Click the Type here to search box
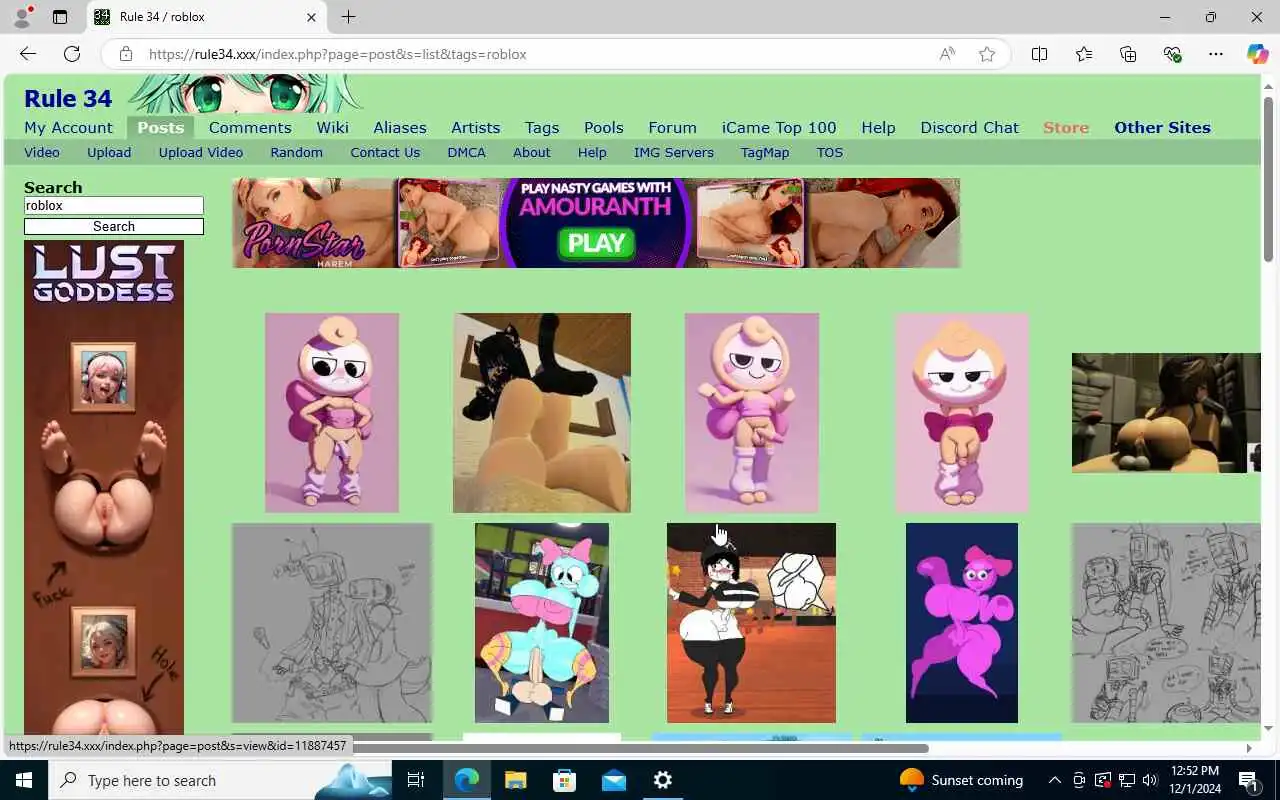The width and height of the screenshot is (1280, 800). tap(220, 780)
